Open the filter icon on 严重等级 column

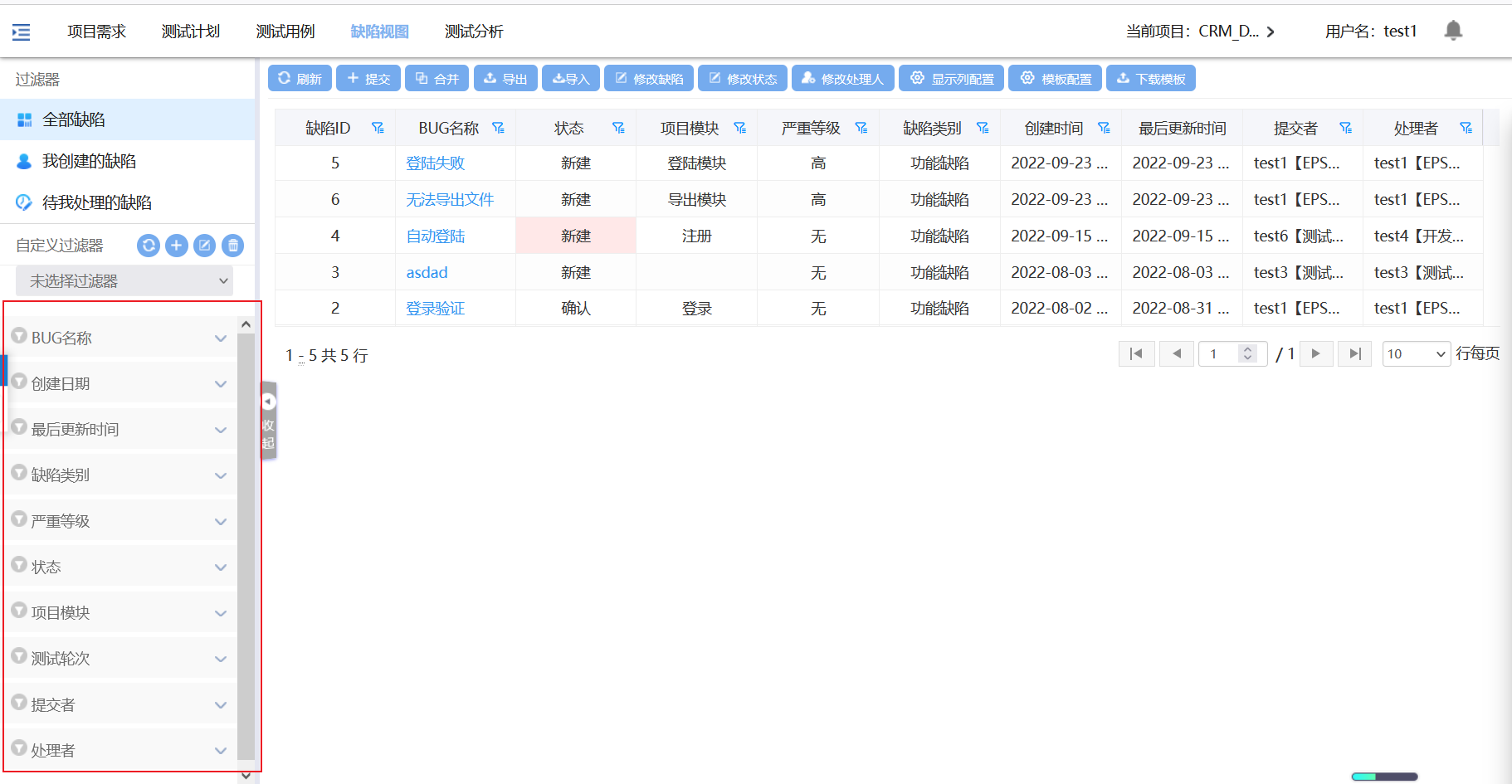861,128
